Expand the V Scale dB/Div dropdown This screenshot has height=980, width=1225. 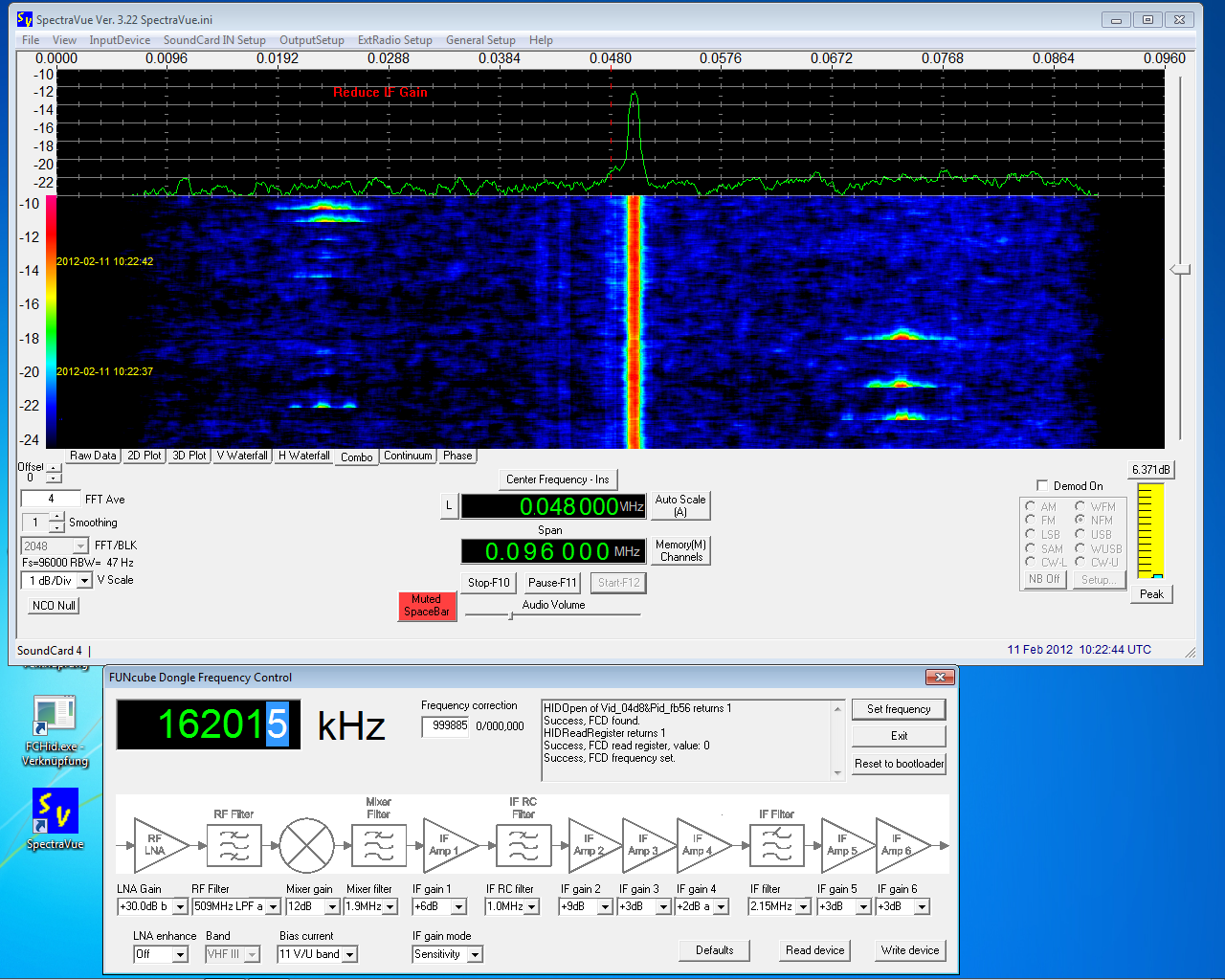[84, 581]
